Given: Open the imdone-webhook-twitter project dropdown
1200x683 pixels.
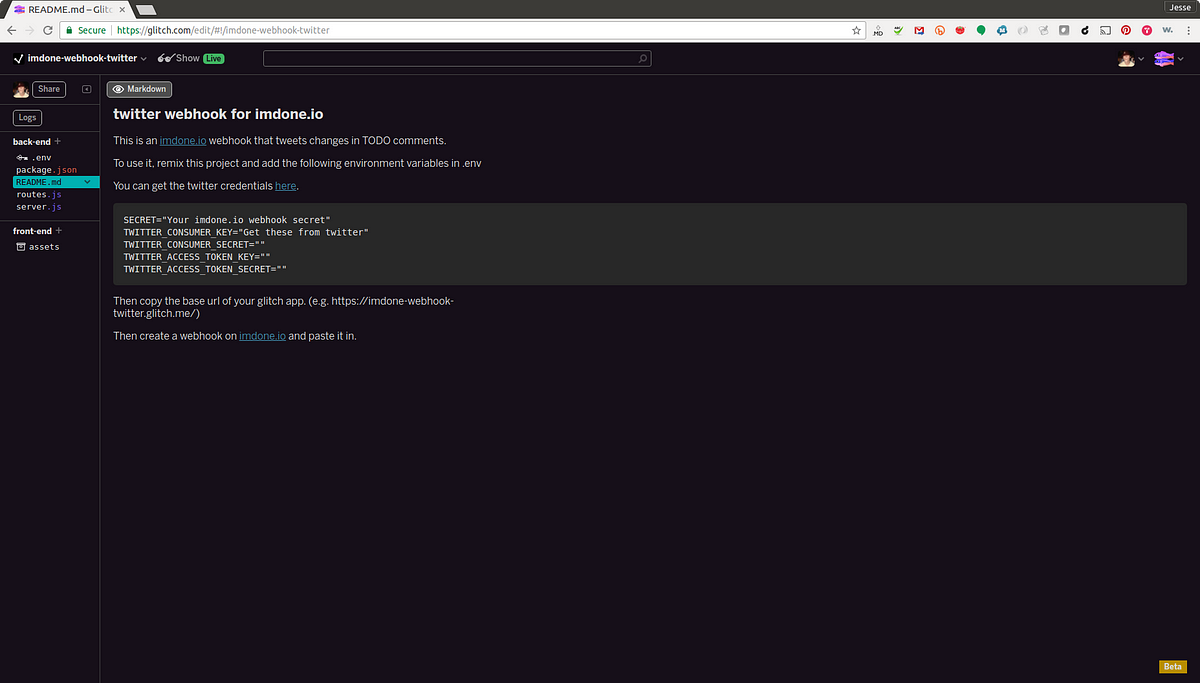Looking at the screenshot, I should [x=80, y=58].
